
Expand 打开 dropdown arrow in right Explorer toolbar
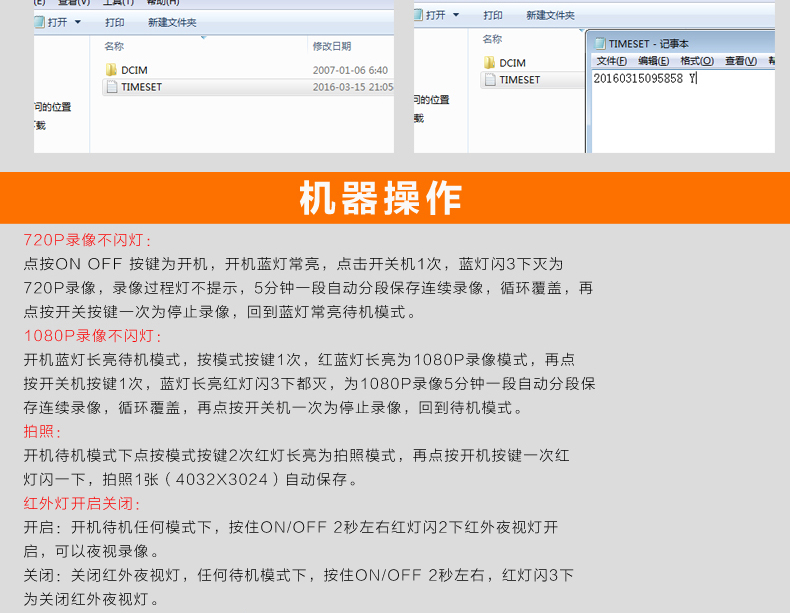(x=456, y=15)
